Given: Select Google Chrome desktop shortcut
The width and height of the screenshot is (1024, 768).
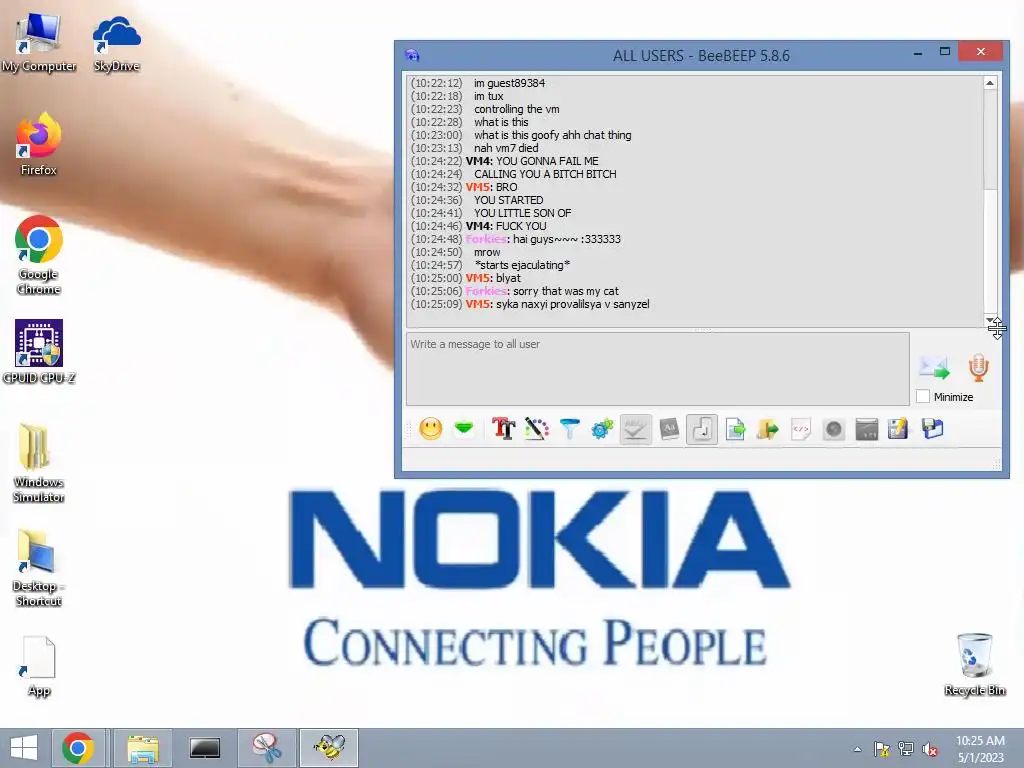Looking at the screenshot, I should coord(39,255).
